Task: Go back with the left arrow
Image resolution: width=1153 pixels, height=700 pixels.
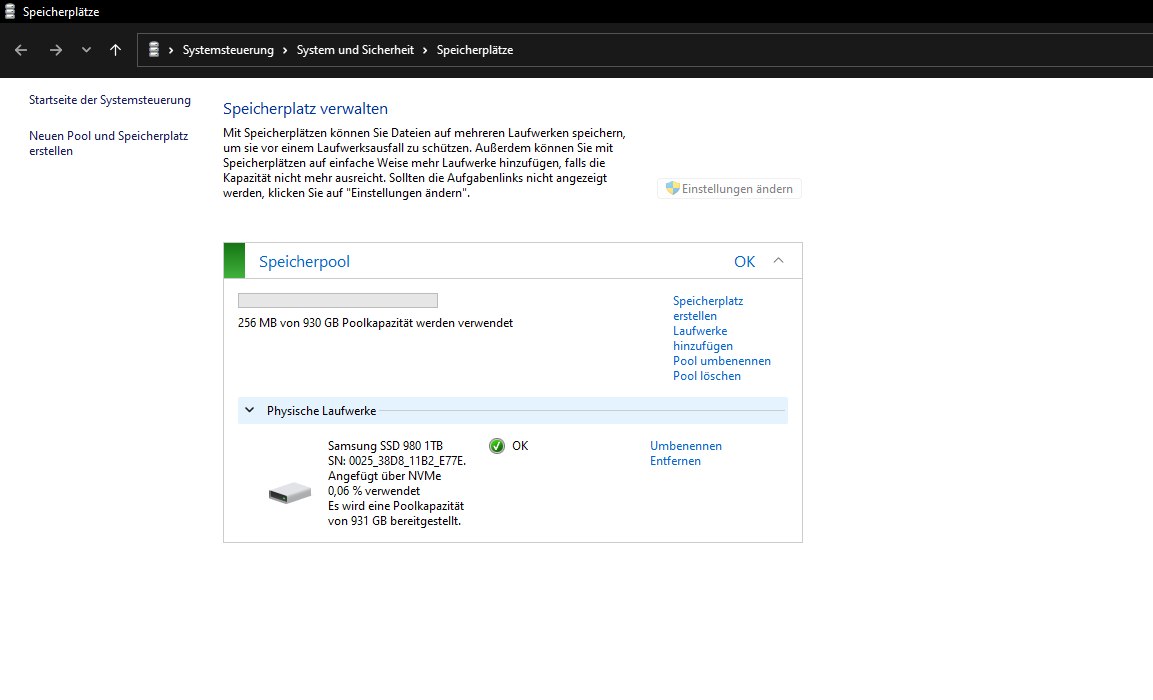Action: (x=21, y=50)
